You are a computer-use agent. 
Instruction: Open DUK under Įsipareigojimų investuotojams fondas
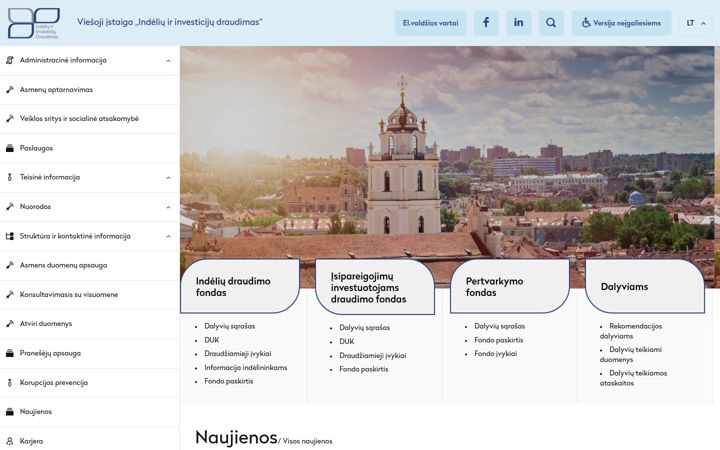click(347, 341)
